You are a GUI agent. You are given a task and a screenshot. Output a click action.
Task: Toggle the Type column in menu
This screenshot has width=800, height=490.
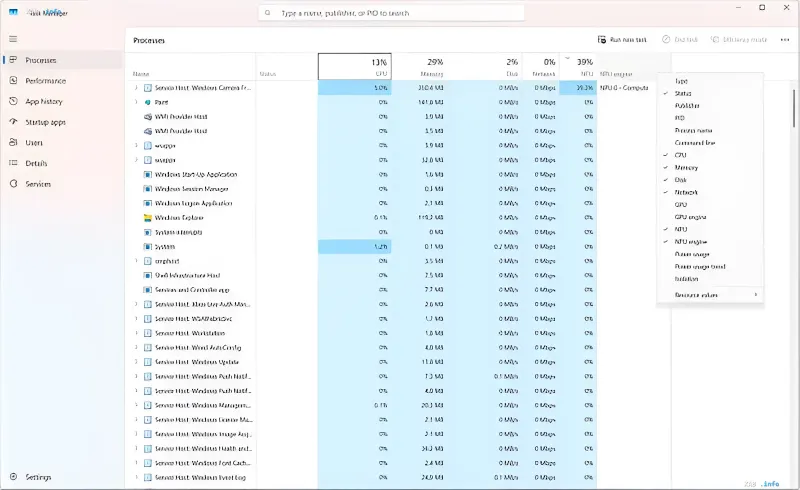point(710,81)
